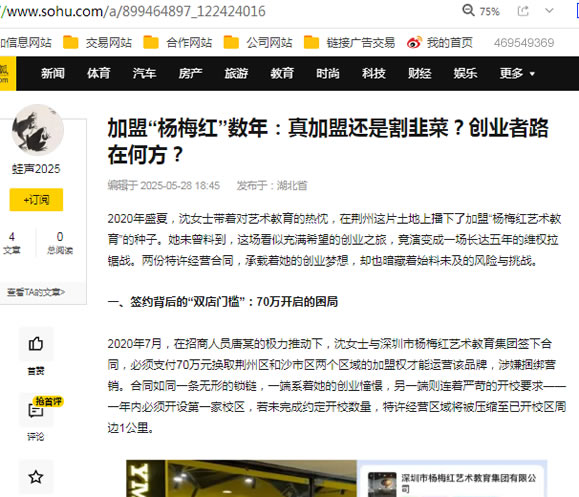Open the 查看TA的文章 link
Viewport: 579px width, 497px height.
[x=36, y=292]
